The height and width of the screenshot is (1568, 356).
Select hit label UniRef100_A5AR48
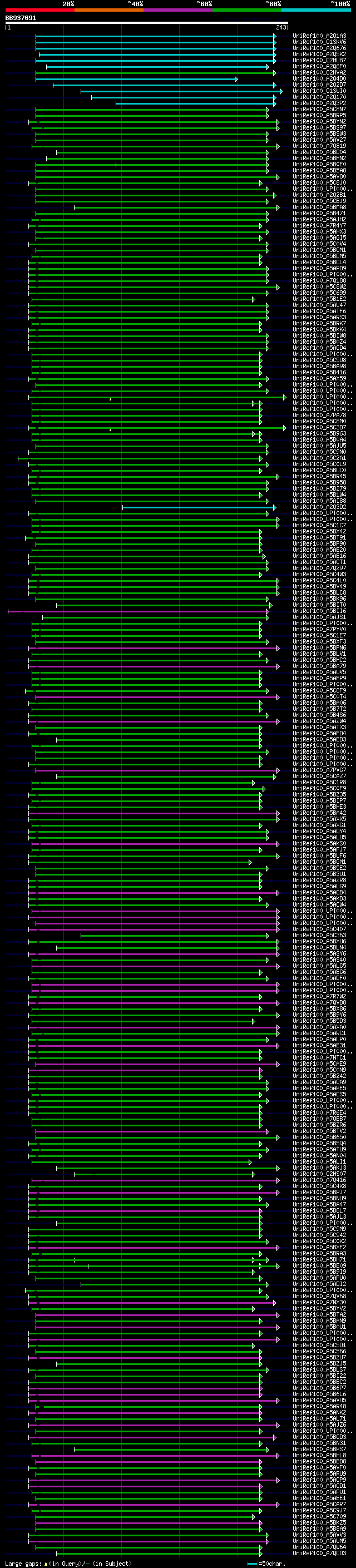[319, 1406]
